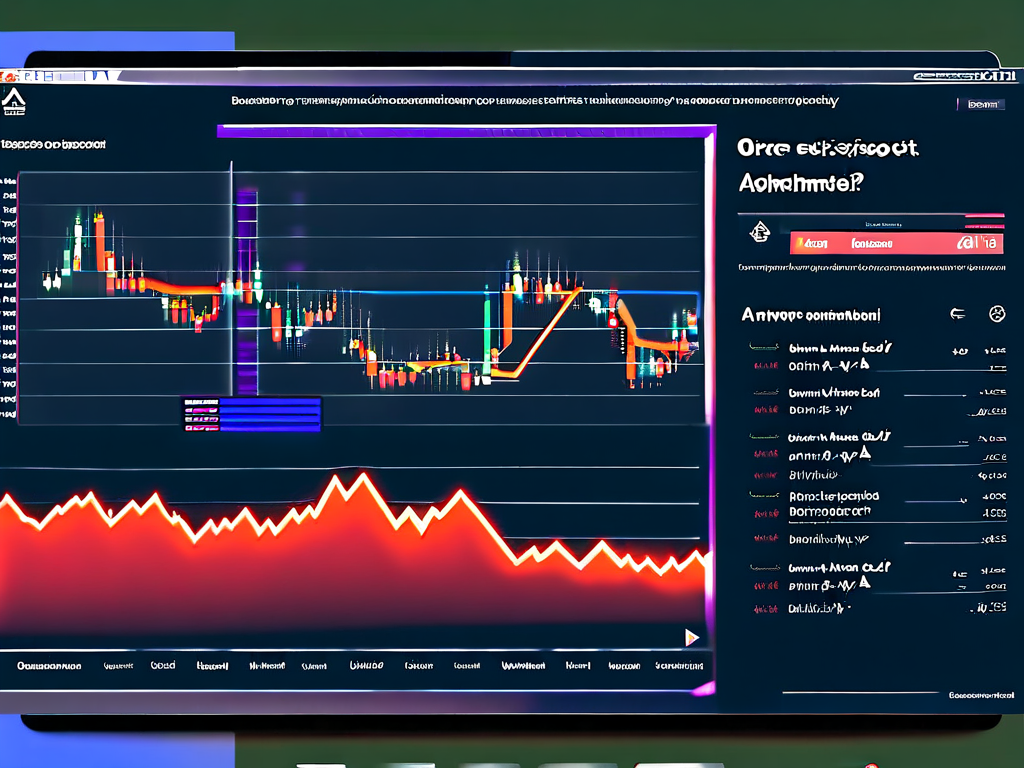The width and height of the screenshot is (1024, 768).
Task: Click the purple bar above the candlestick chart
Action: click(465, 130)
